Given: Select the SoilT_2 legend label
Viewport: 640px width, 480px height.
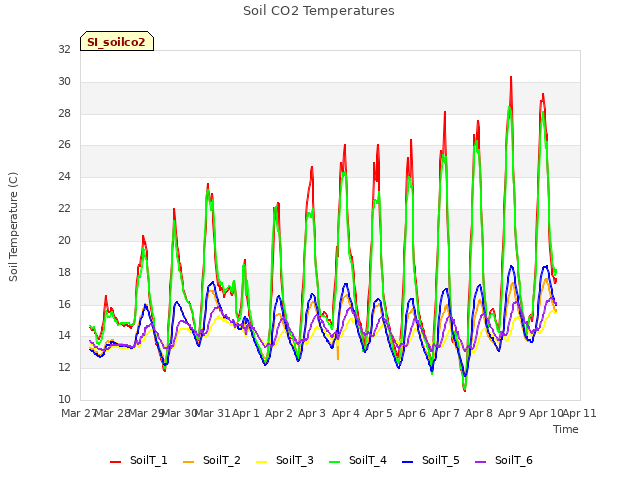Looking at the screenshot, I should pyautogui.click(x=222, y=460).
